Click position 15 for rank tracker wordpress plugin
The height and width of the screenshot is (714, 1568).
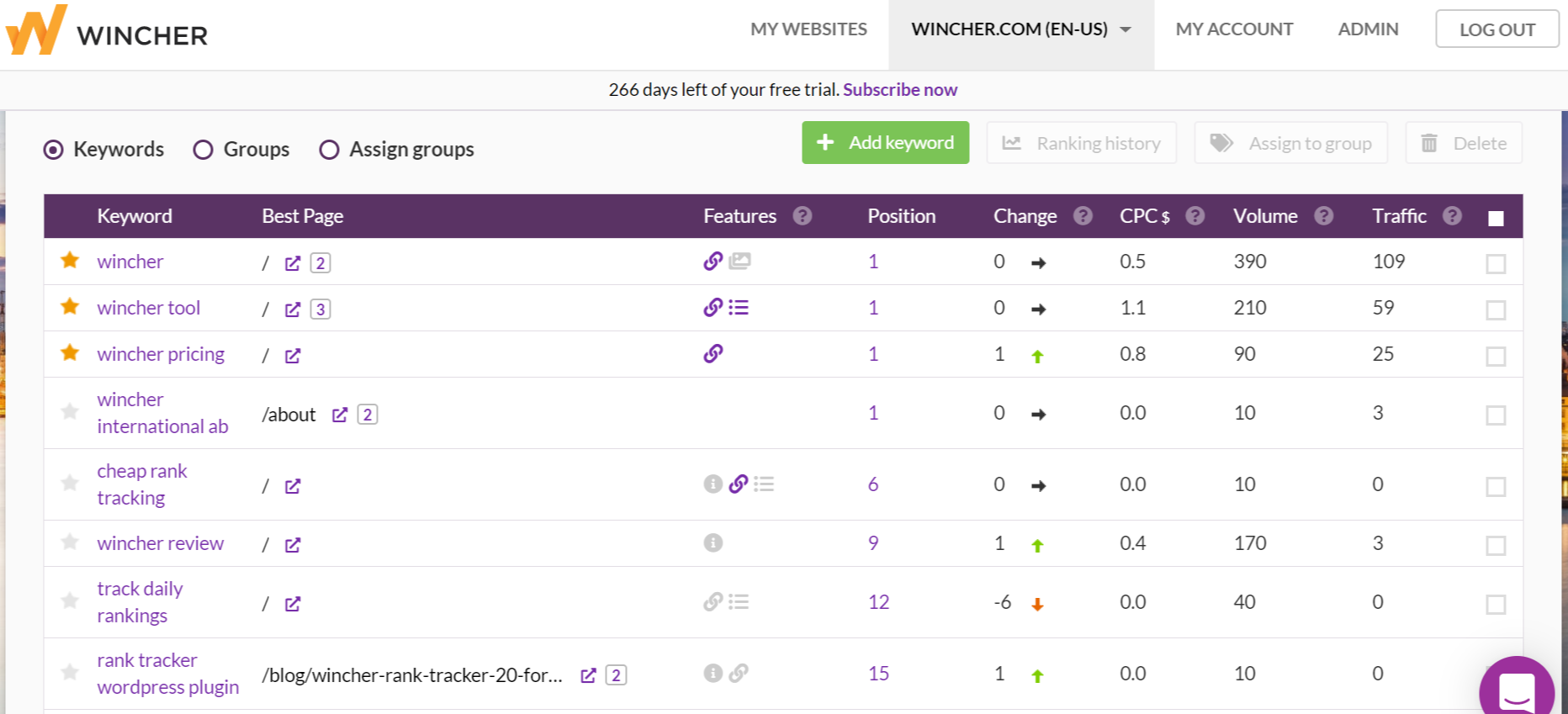pyautogui.click(x=879, y=674)
